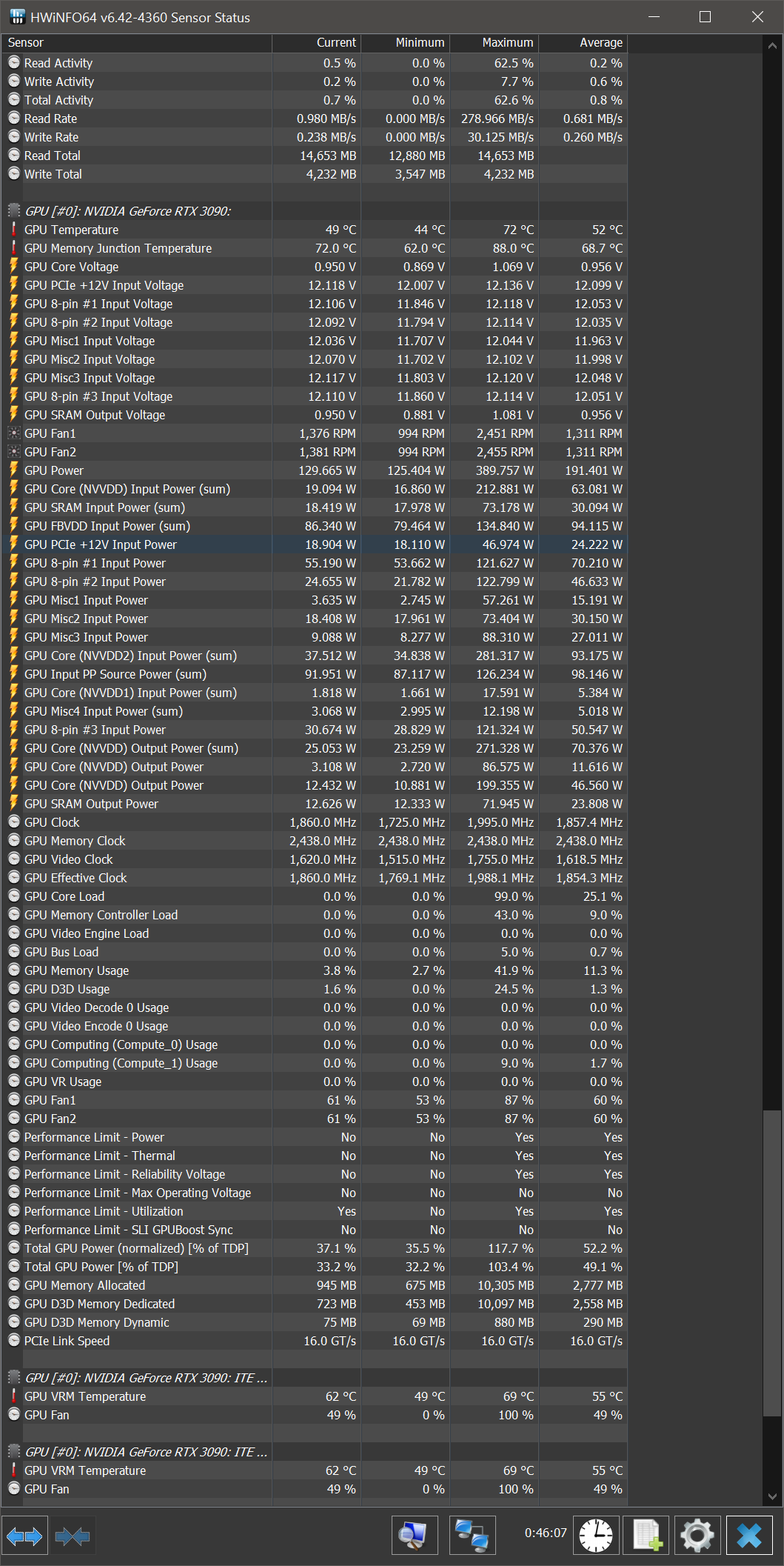Viewport: 784px width, 1566px height.
Task: Select GPU Effective Clock row
Action: point(315,878)
